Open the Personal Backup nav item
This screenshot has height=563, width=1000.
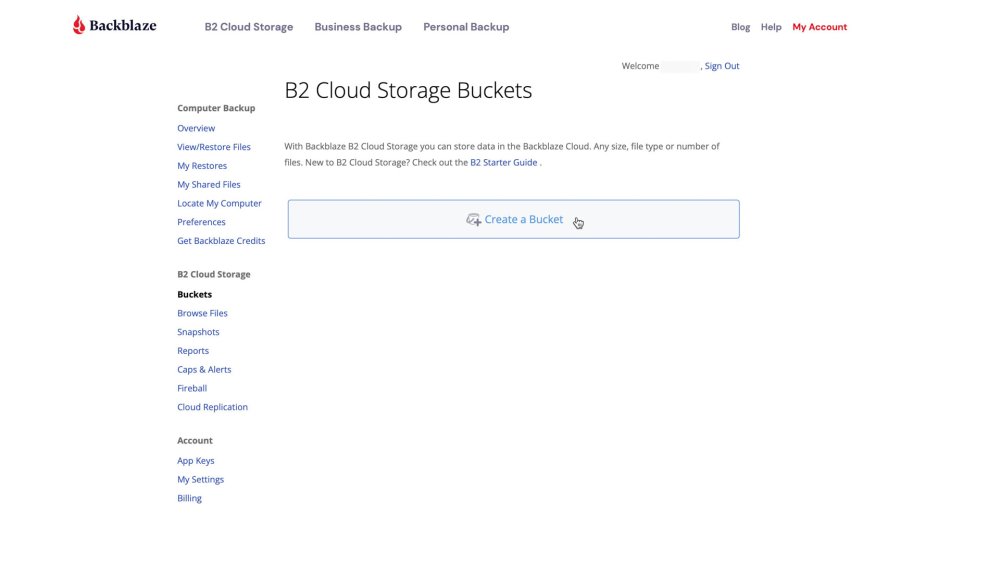(x=466, y=27)
